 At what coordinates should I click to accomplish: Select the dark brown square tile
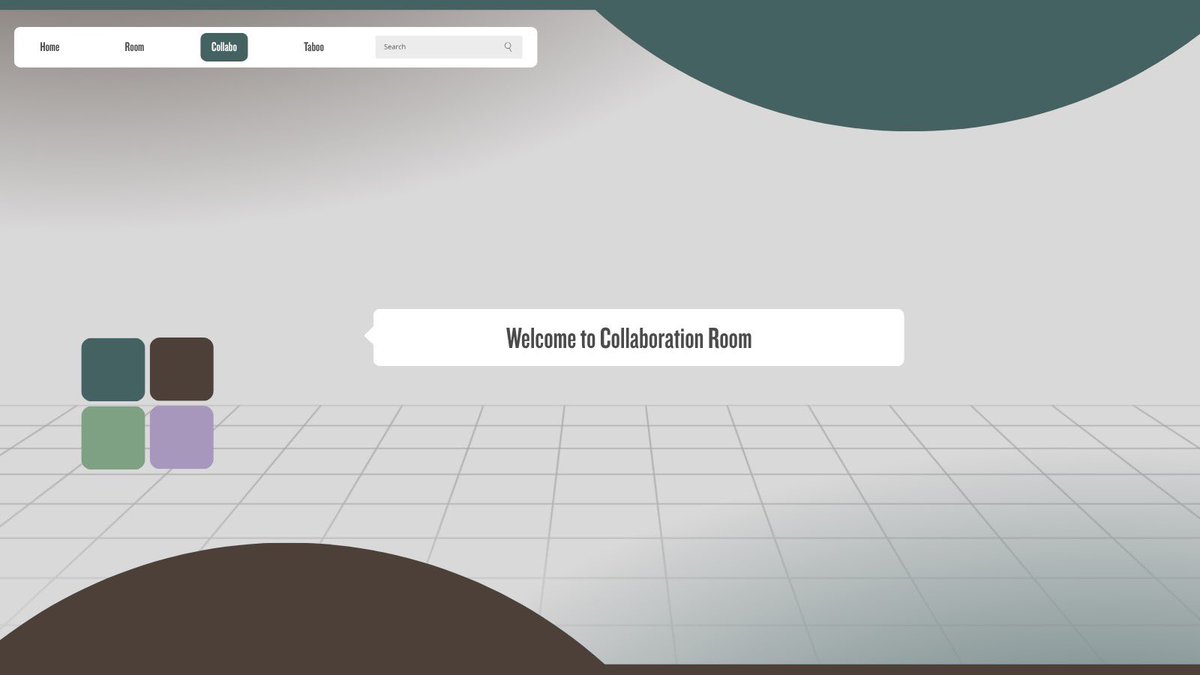182,369
